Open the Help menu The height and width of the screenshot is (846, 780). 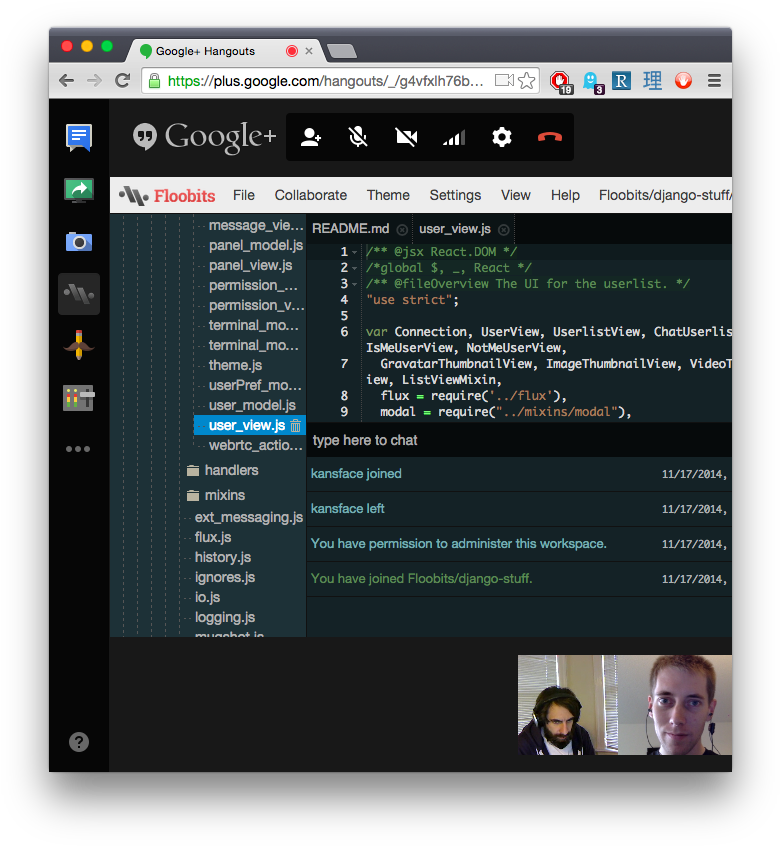click(565, 195)
